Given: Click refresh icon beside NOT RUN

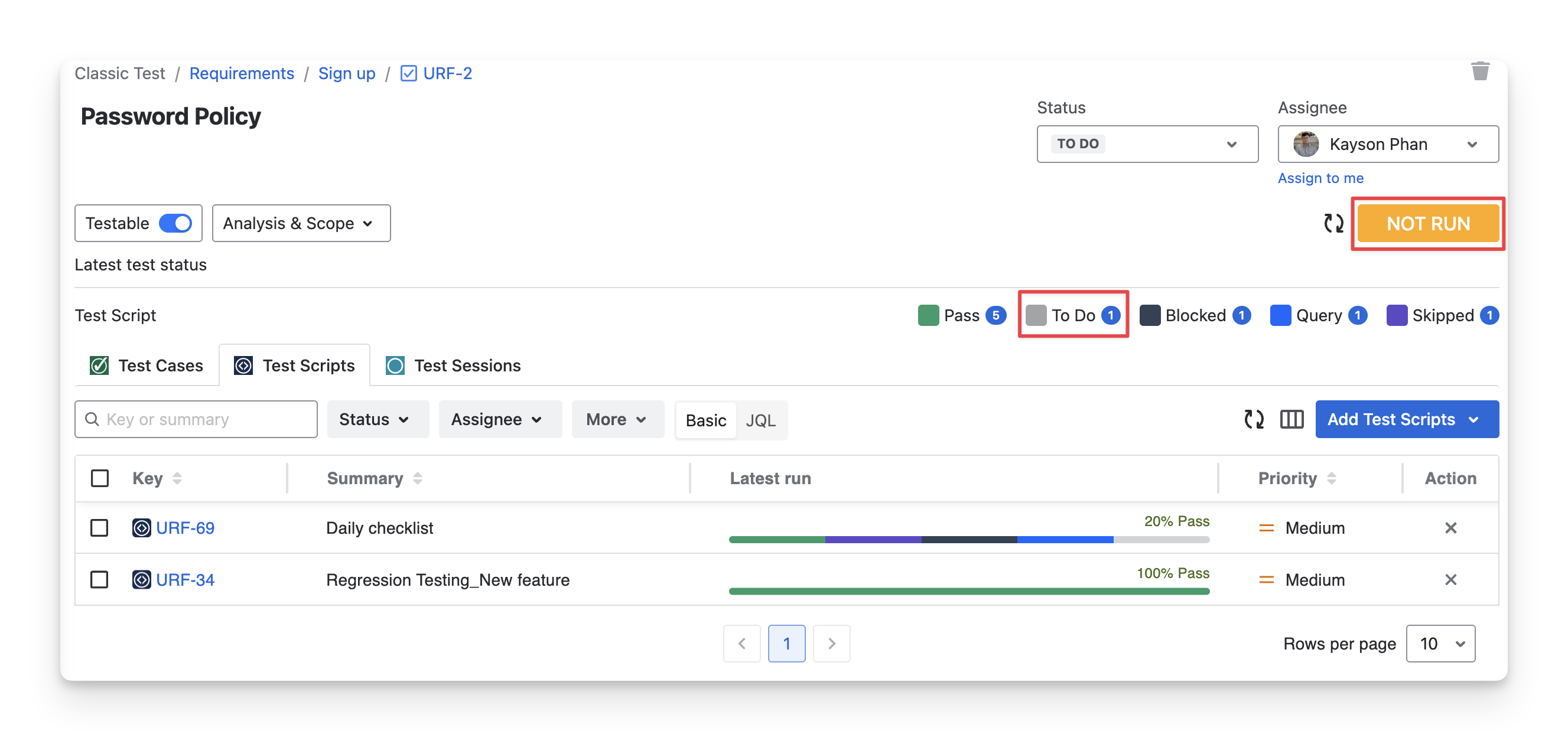Looking at the screenshot, I should coord(1333,223).
